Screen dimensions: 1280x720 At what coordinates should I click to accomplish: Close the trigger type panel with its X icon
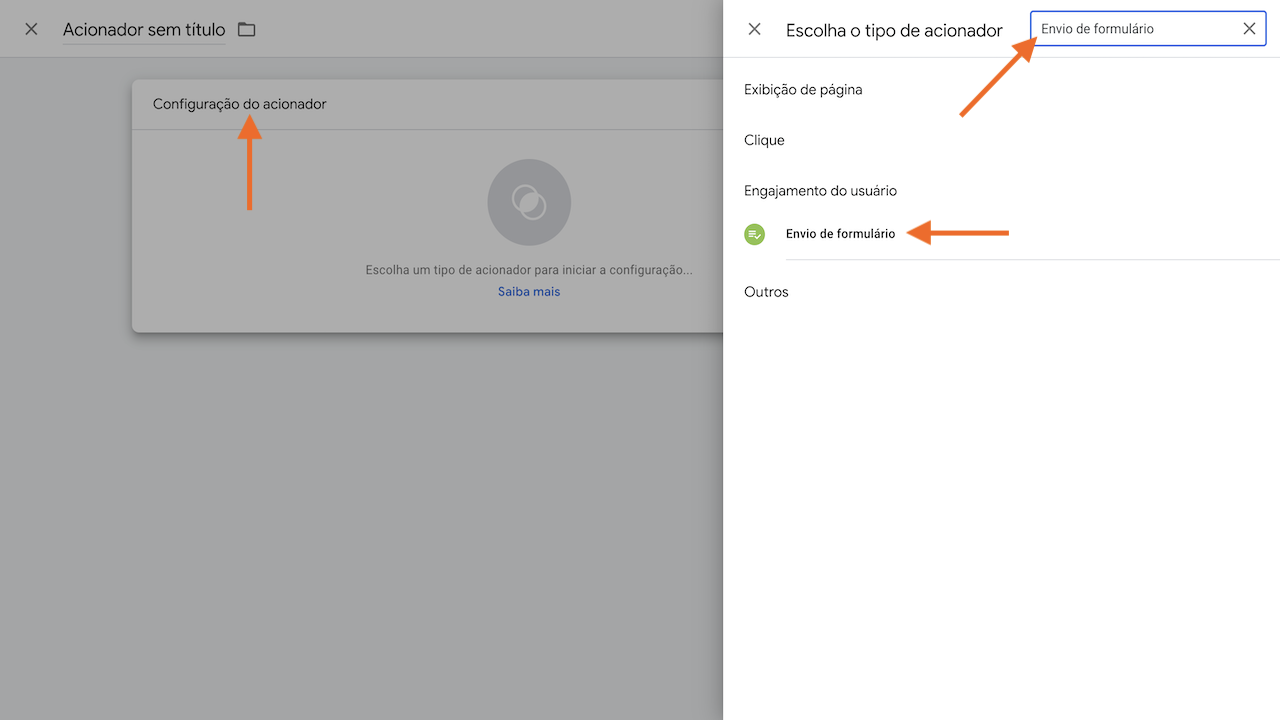(754, 30)
